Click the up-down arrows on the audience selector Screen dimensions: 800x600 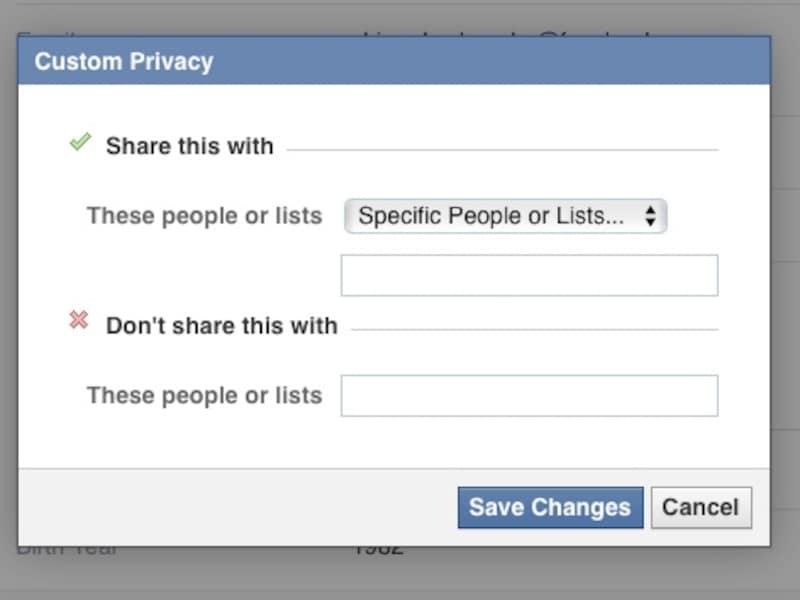652,215
